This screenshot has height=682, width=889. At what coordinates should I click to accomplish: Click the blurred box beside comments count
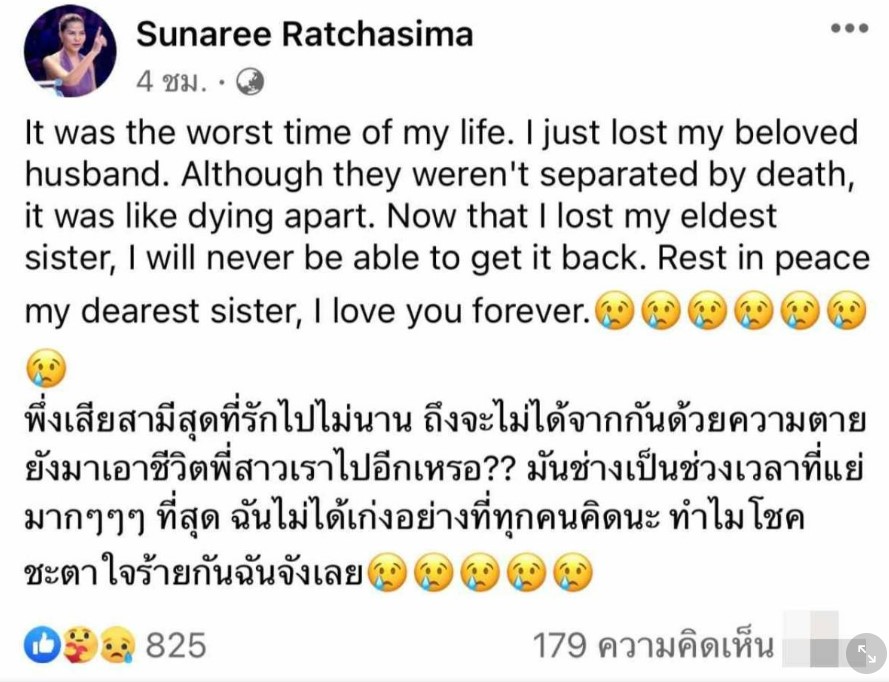(811, 639)
